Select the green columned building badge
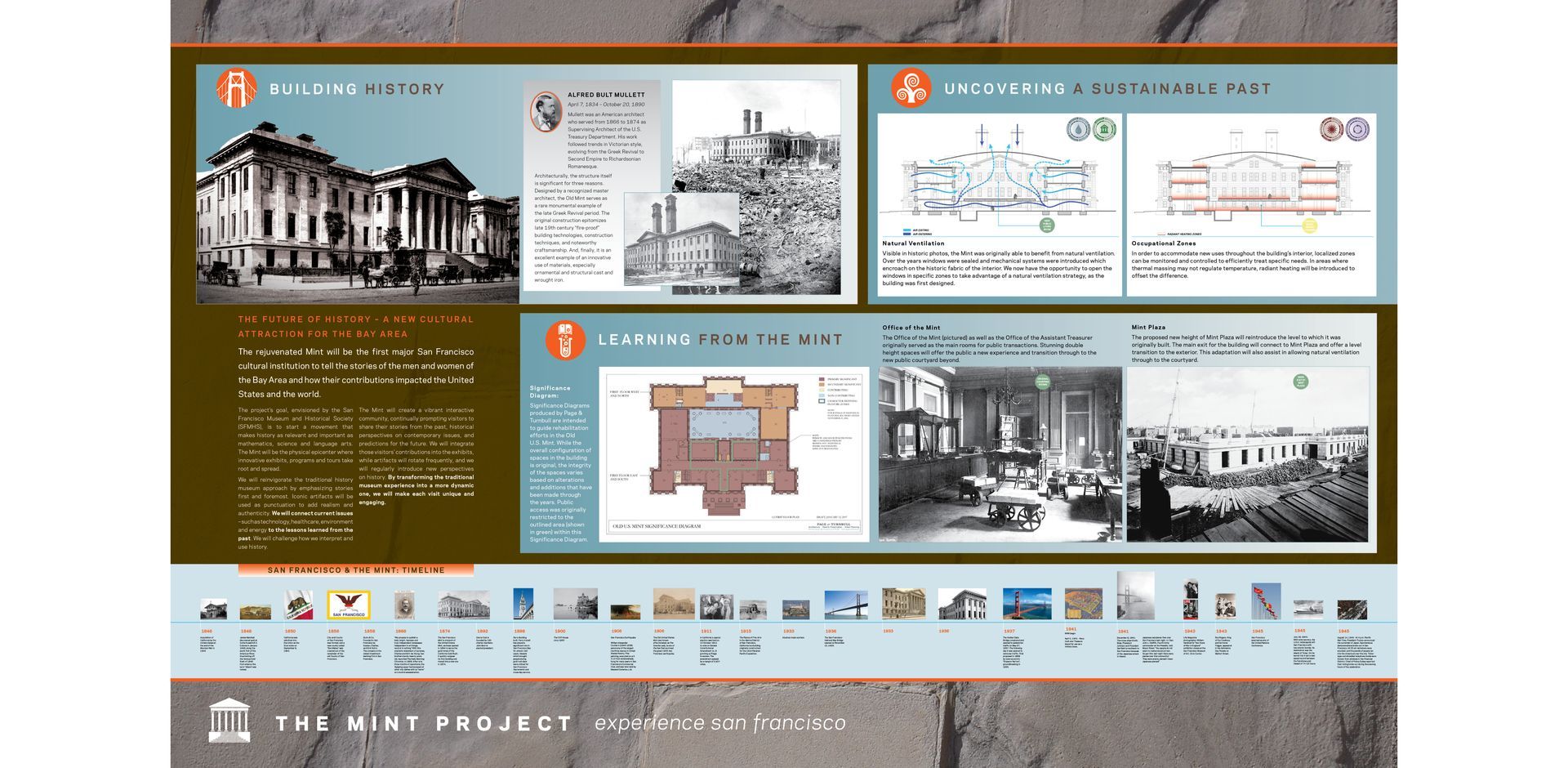Viewport: 1568px width, 768px height. 1105,129
